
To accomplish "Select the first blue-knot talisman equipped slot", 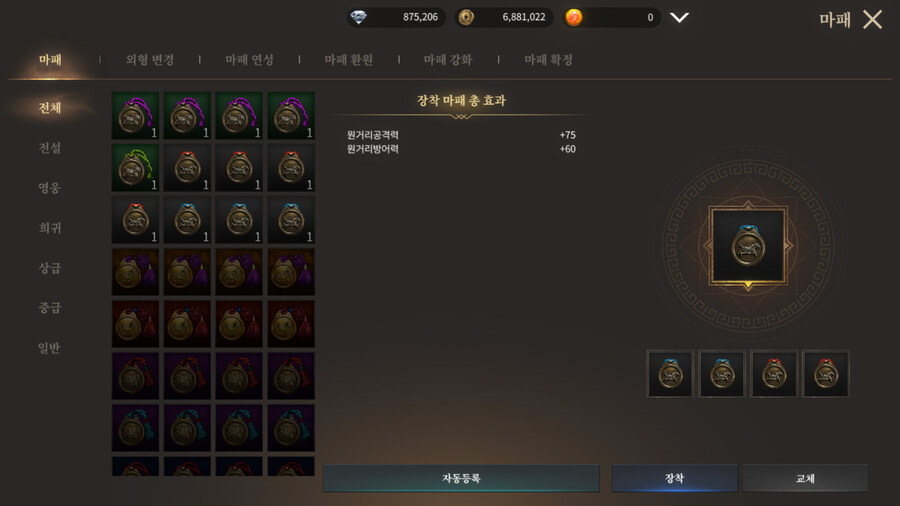I will click(670, 373).
